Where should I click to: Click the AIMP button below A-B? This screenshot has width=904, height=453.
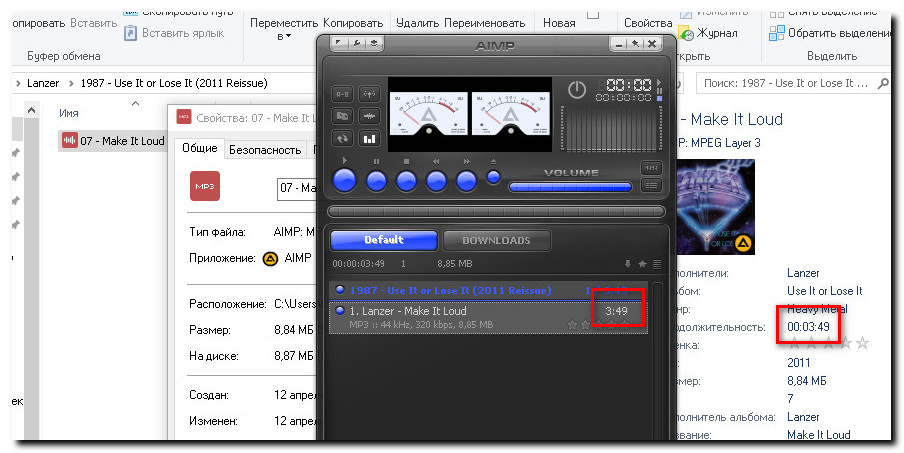[342, 116]
